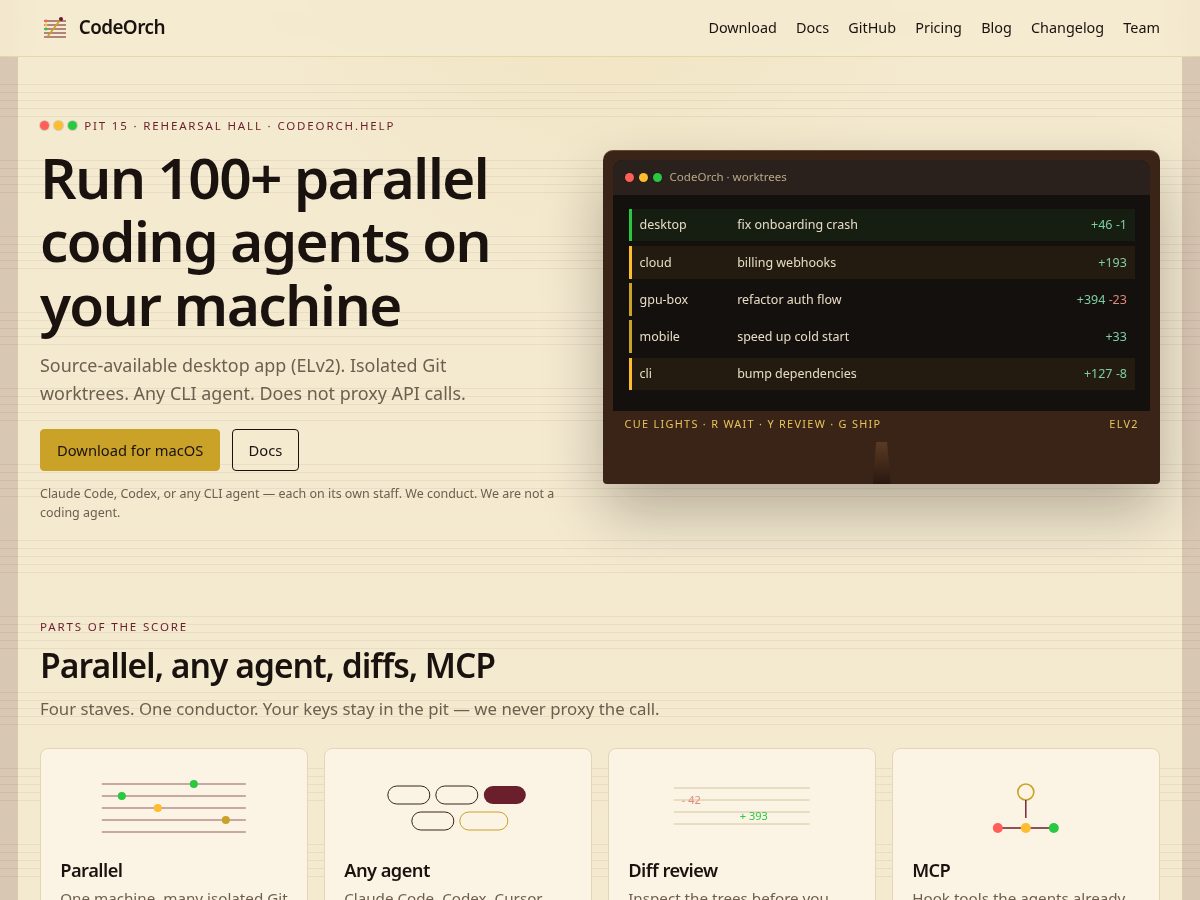Click the +193 diff count

point(1112,262)
